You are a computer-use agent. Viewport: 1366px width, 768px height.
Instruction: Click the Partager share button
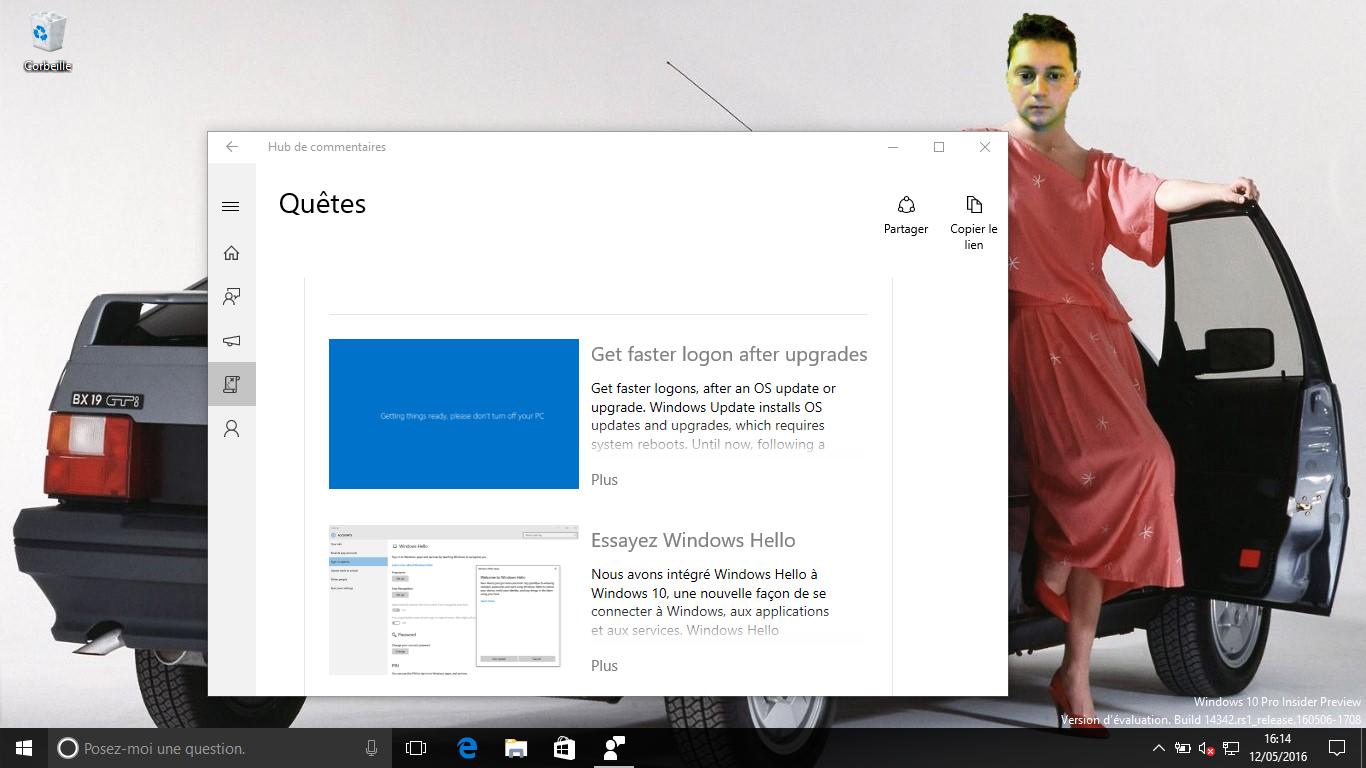point(906,215)
